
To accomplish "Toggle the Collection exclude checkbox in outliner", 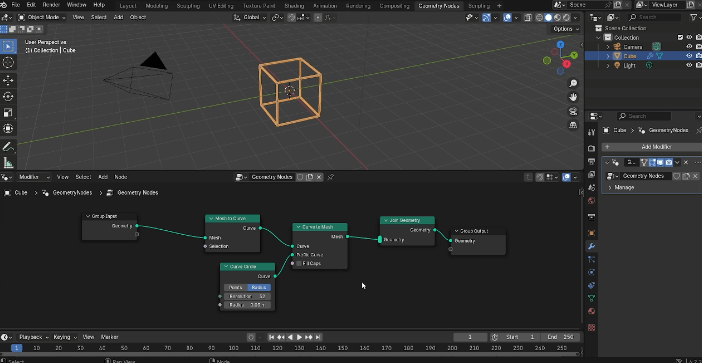I will [x=681, y=38].
